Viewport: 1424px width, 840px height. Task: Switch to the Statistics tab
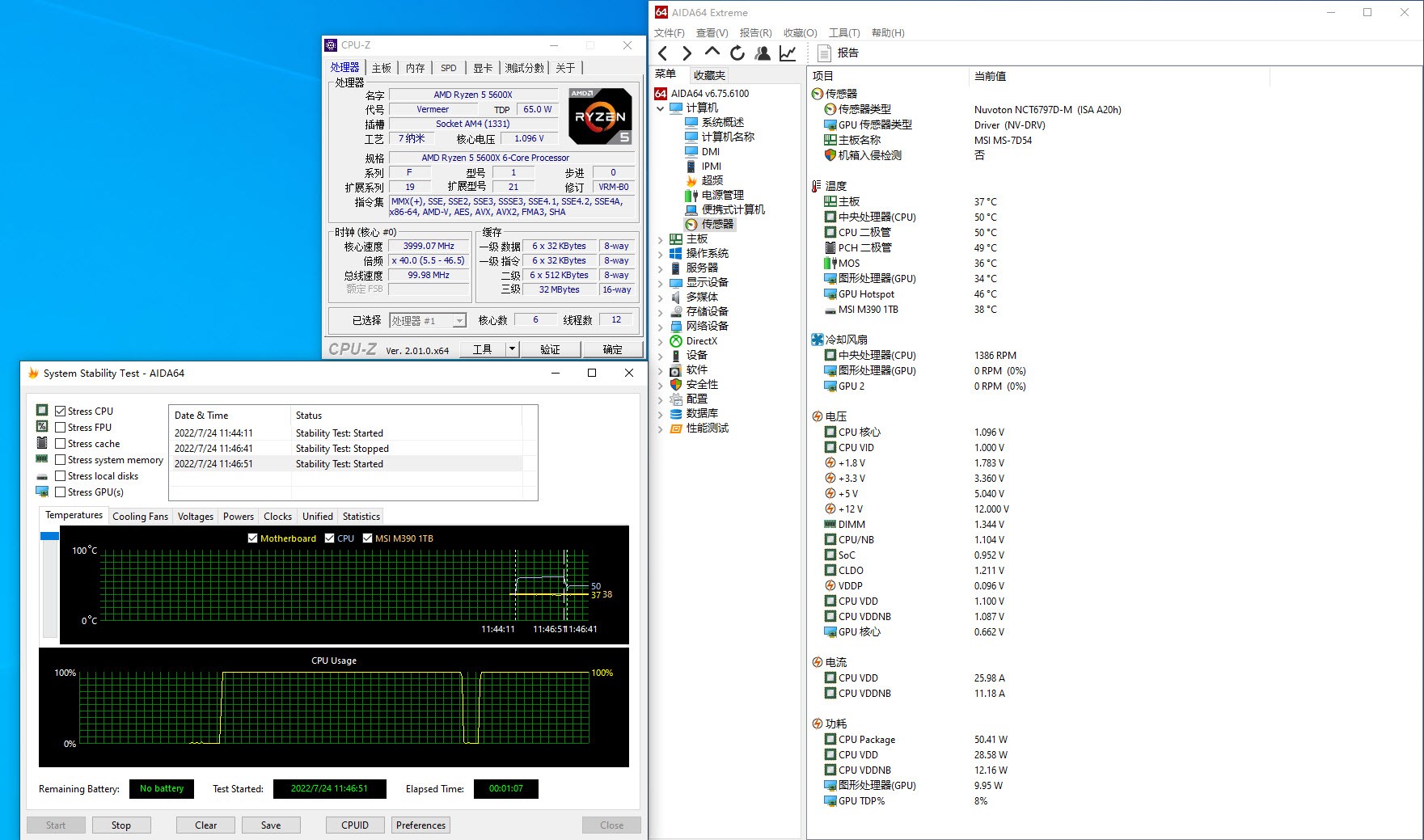click(361, 517)
